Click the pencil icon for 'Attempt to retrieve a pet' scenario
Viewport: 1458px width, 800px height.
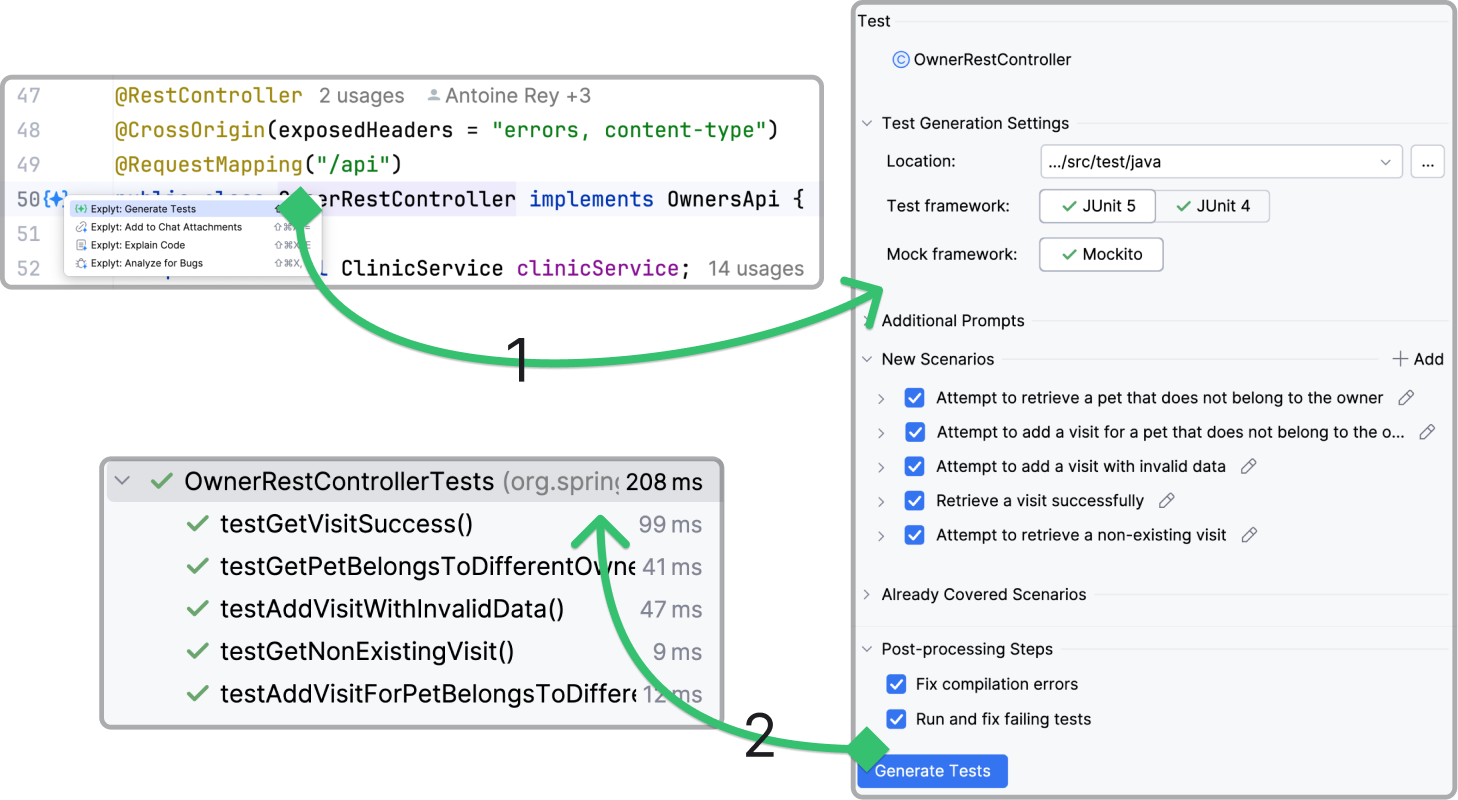pos(1406,398)
